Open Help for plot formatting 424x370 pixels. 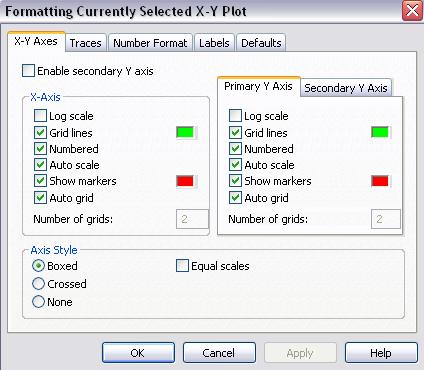381,353
